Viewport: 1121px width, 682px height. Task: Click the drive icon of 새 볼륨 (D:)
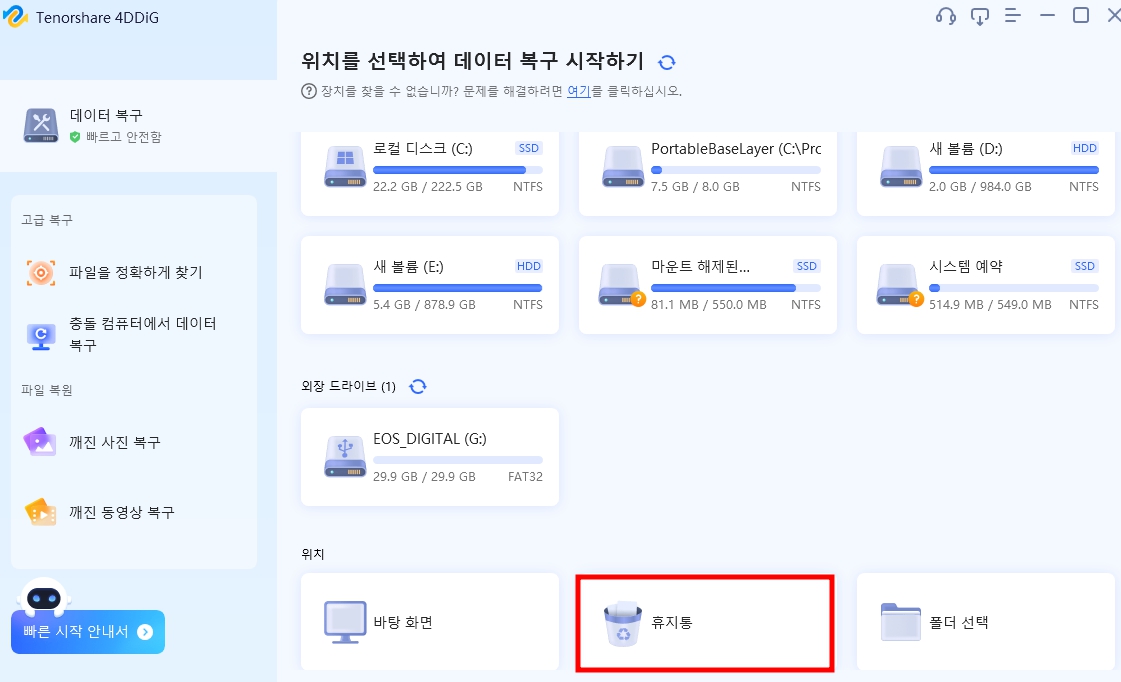point(901,167)
